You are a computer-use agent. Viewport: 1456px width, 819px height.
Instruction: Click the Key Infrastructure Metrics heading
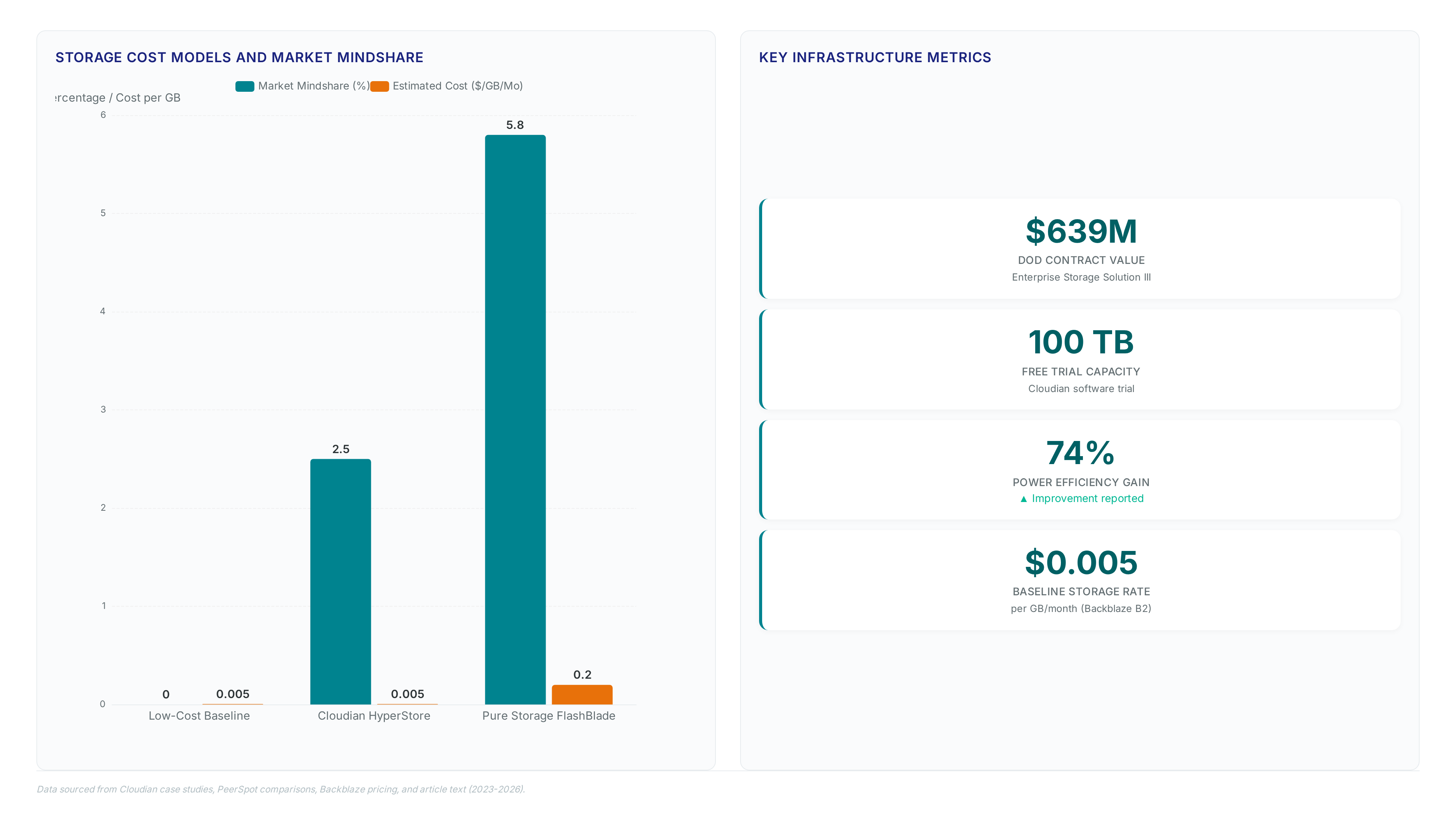875,57
